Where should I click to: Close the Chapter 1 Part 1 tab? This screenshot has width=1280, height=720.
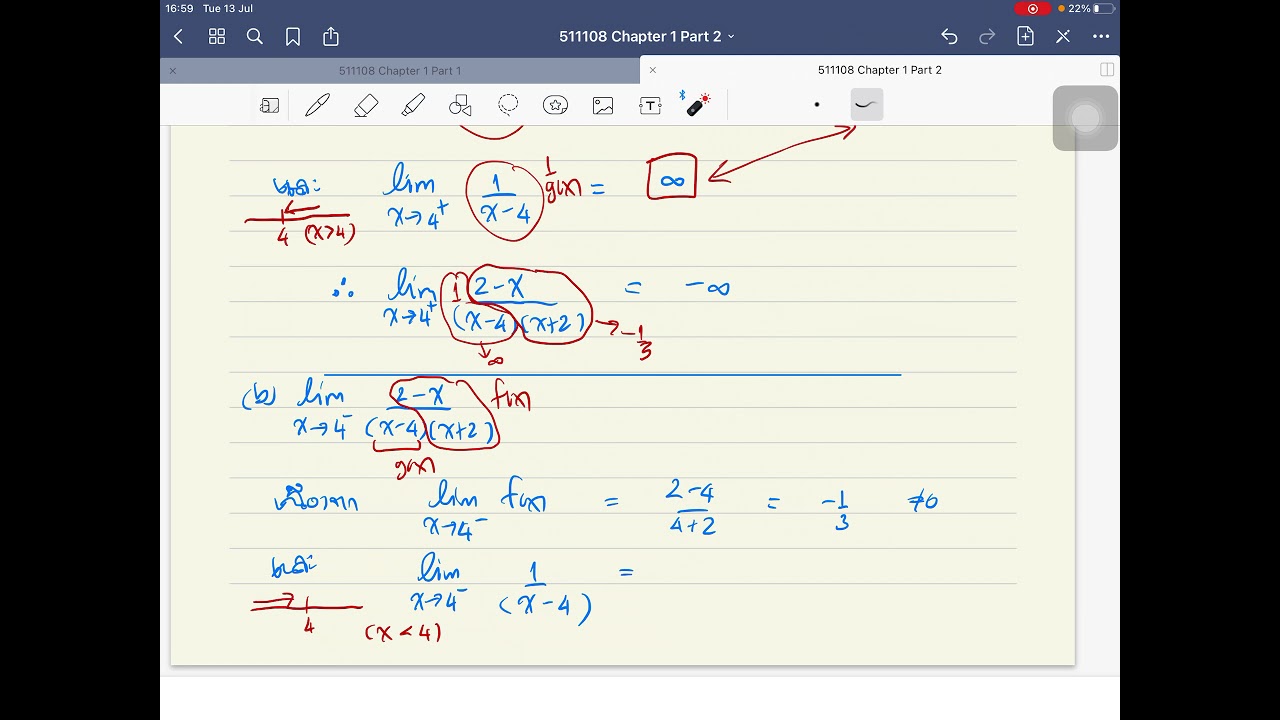pyautogui.click(x=173, y=71)
